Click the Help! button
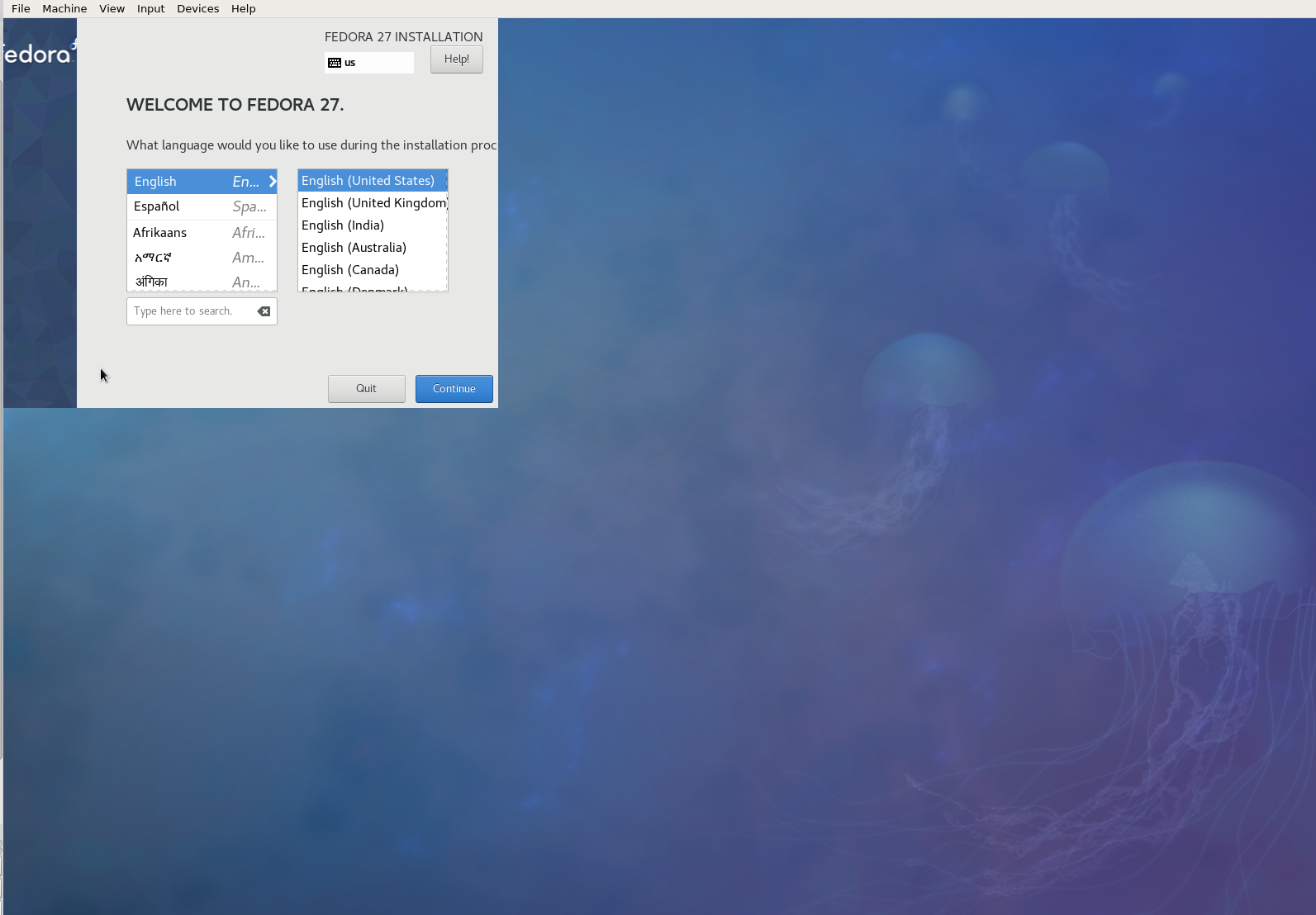 [456, 59]
